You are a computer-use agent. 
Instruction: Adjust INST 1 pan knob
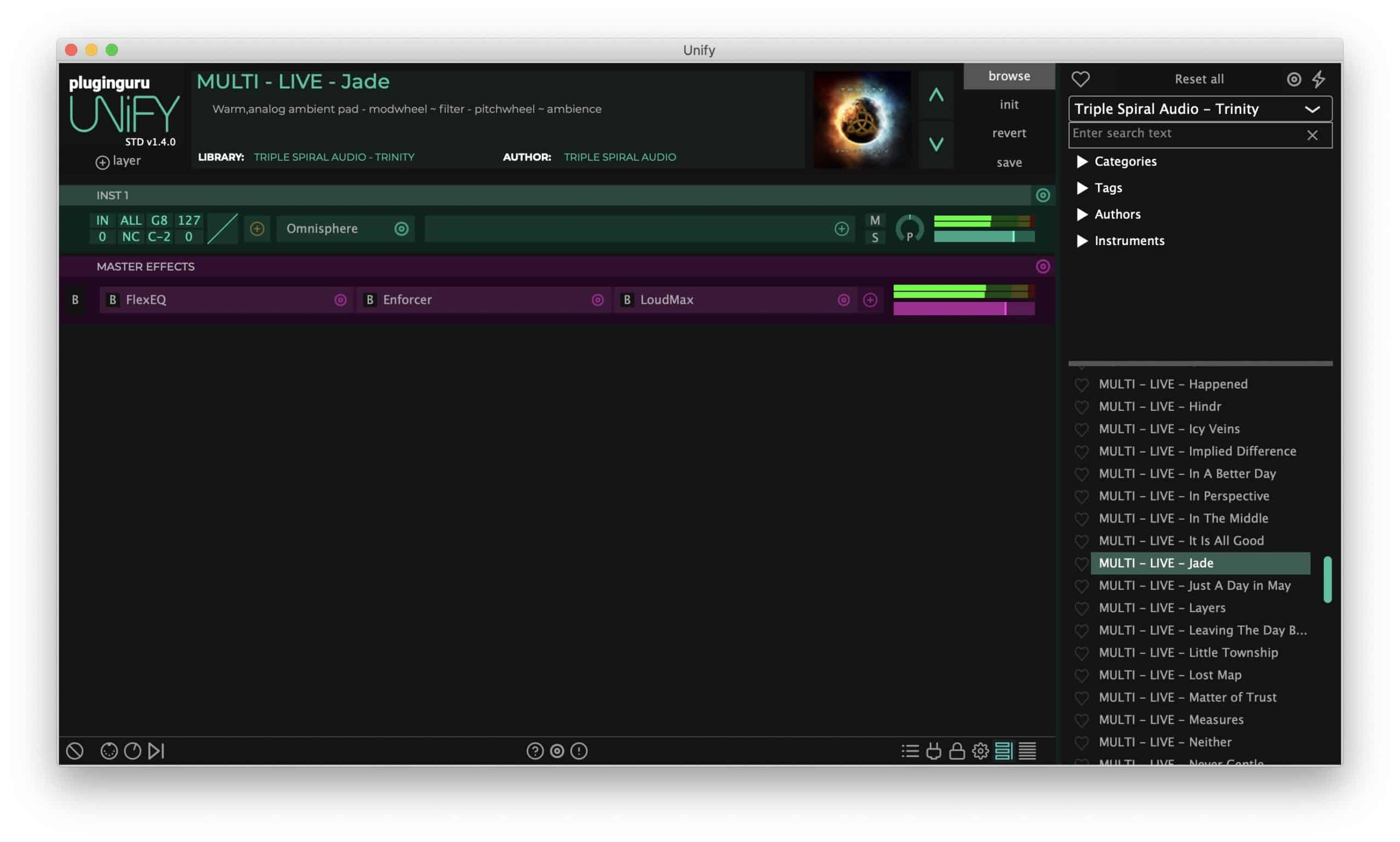coord(909,229)
